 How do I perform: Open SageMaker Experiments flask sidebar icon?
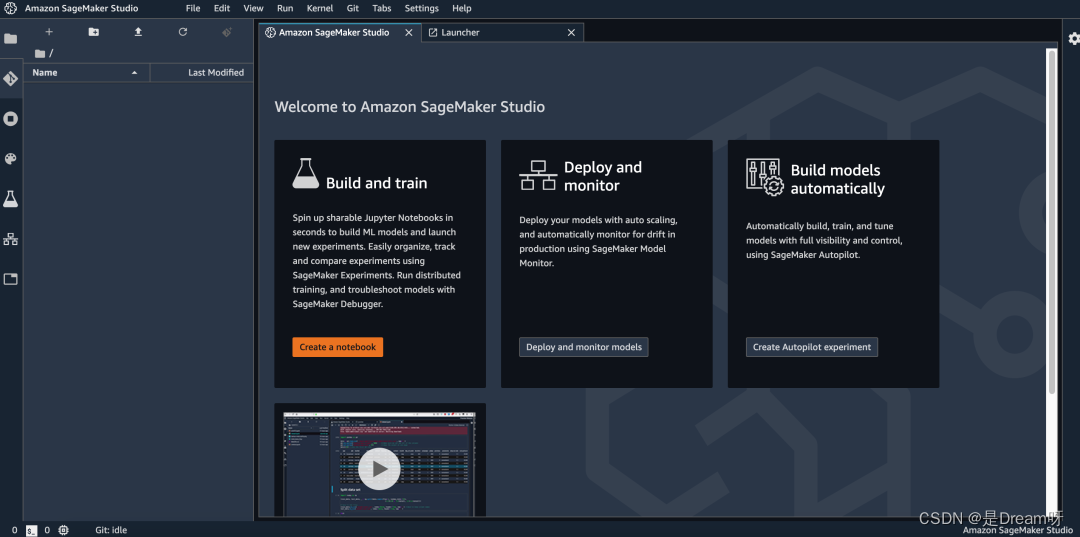(10, 199)
